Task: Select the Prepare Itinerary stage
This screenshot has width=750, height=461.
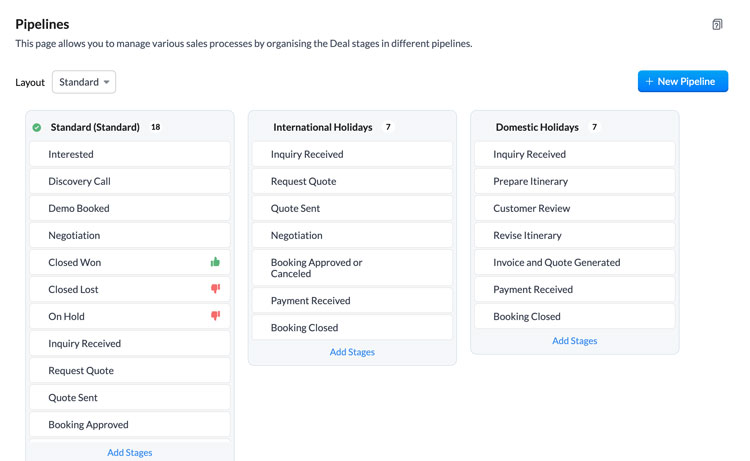Action: click(574, 181)
